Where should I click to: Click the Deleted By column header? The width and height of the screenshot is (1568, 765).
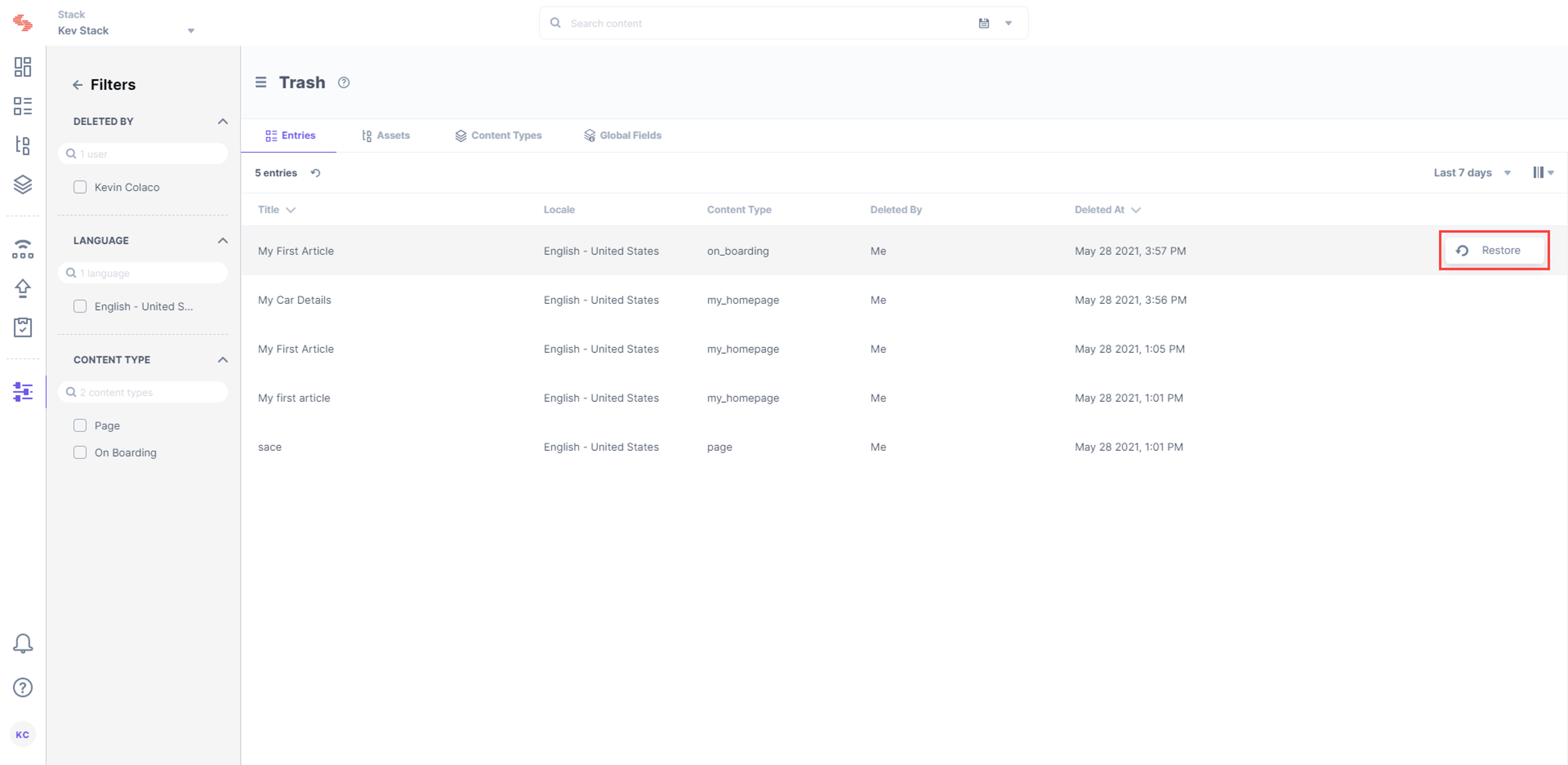(x=896, y=209)
